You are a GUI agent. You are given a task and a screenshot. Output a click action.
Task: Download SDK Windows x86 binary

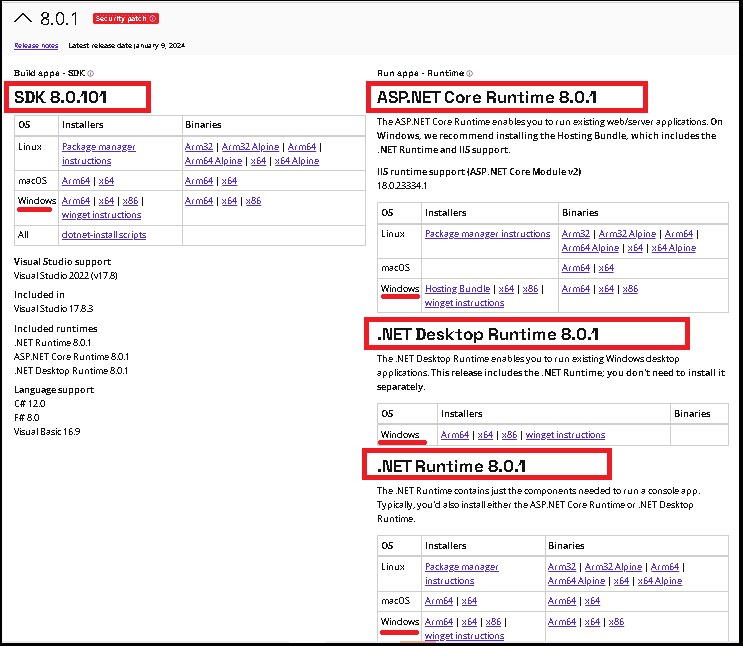pos(254,200)
